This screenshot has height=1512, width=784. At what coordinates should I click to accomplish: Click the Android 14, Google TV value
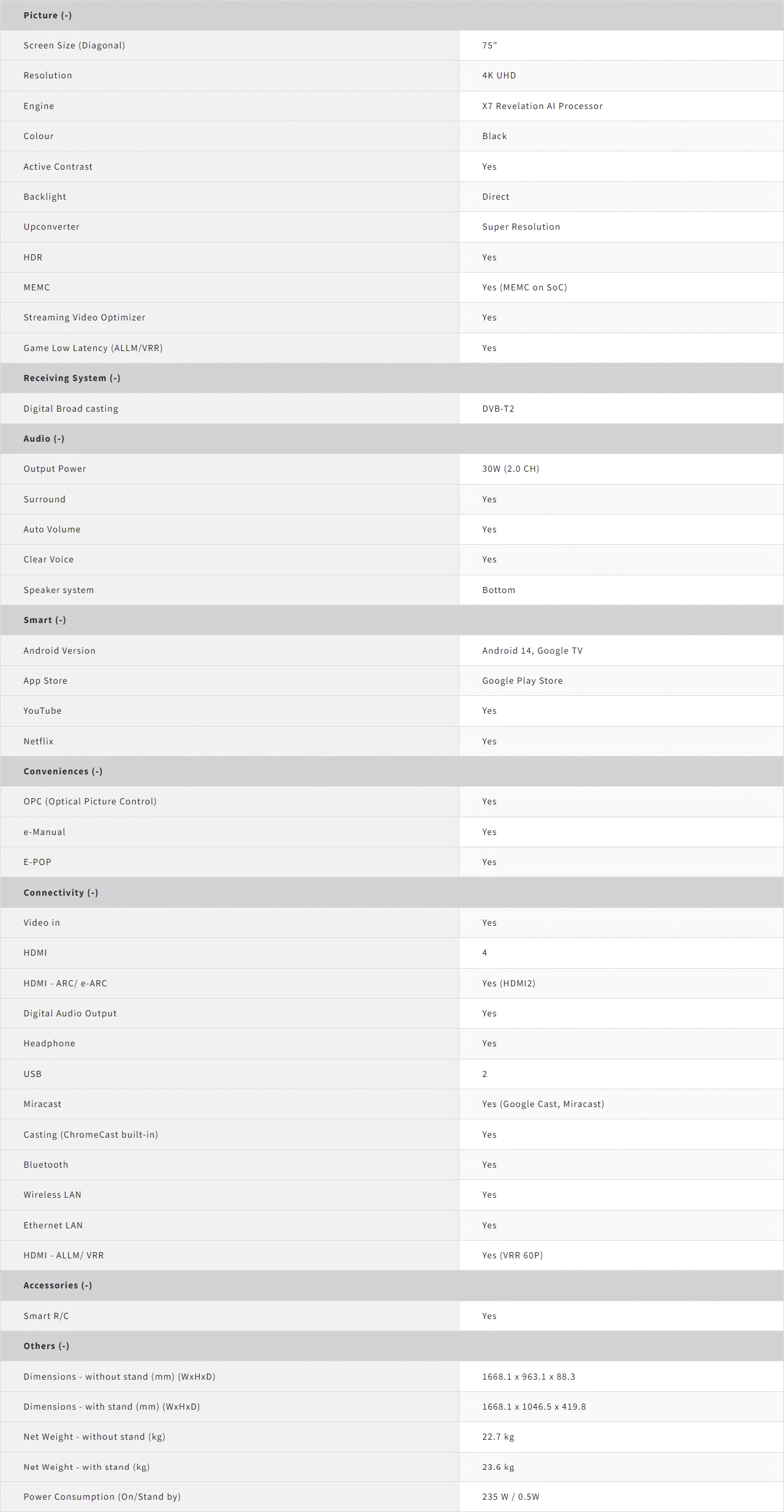(532, 651)
